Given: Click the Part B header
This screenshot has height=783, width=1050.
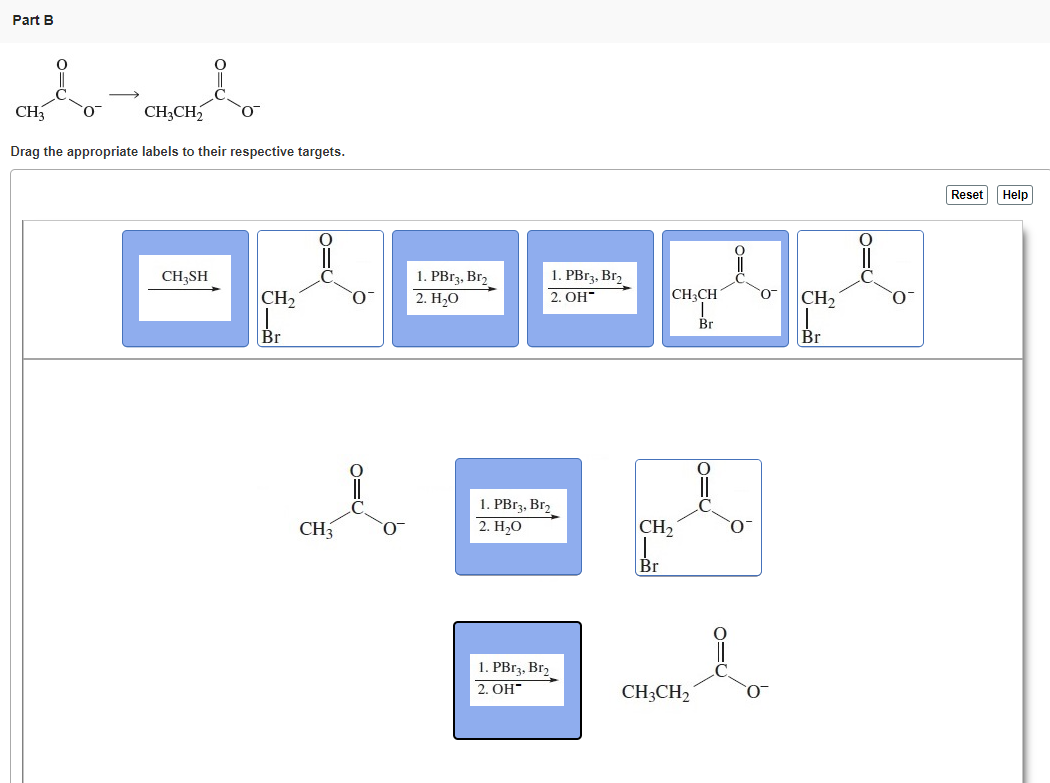Looking at the screenshot, I should click(x=33, y=19).
